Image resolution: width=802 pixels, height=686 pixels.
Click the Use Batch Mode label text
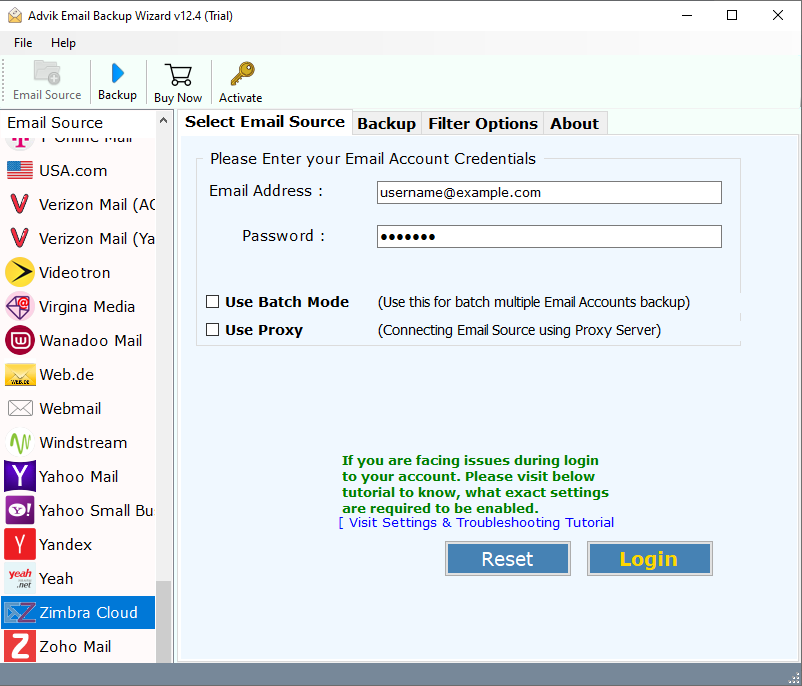[287, 302]
